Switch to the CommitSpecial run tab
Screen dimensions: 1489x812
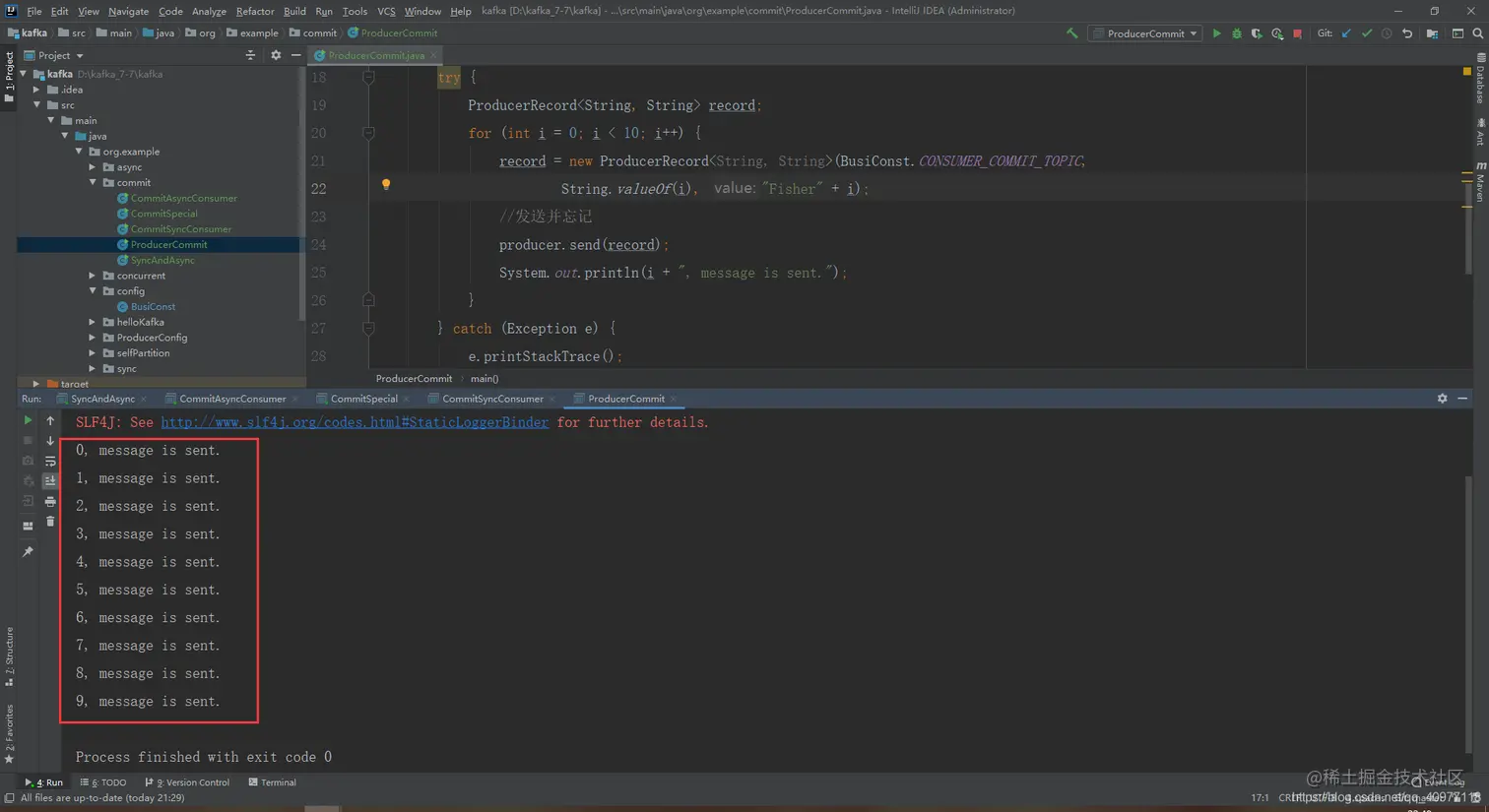tap(363, 399)
